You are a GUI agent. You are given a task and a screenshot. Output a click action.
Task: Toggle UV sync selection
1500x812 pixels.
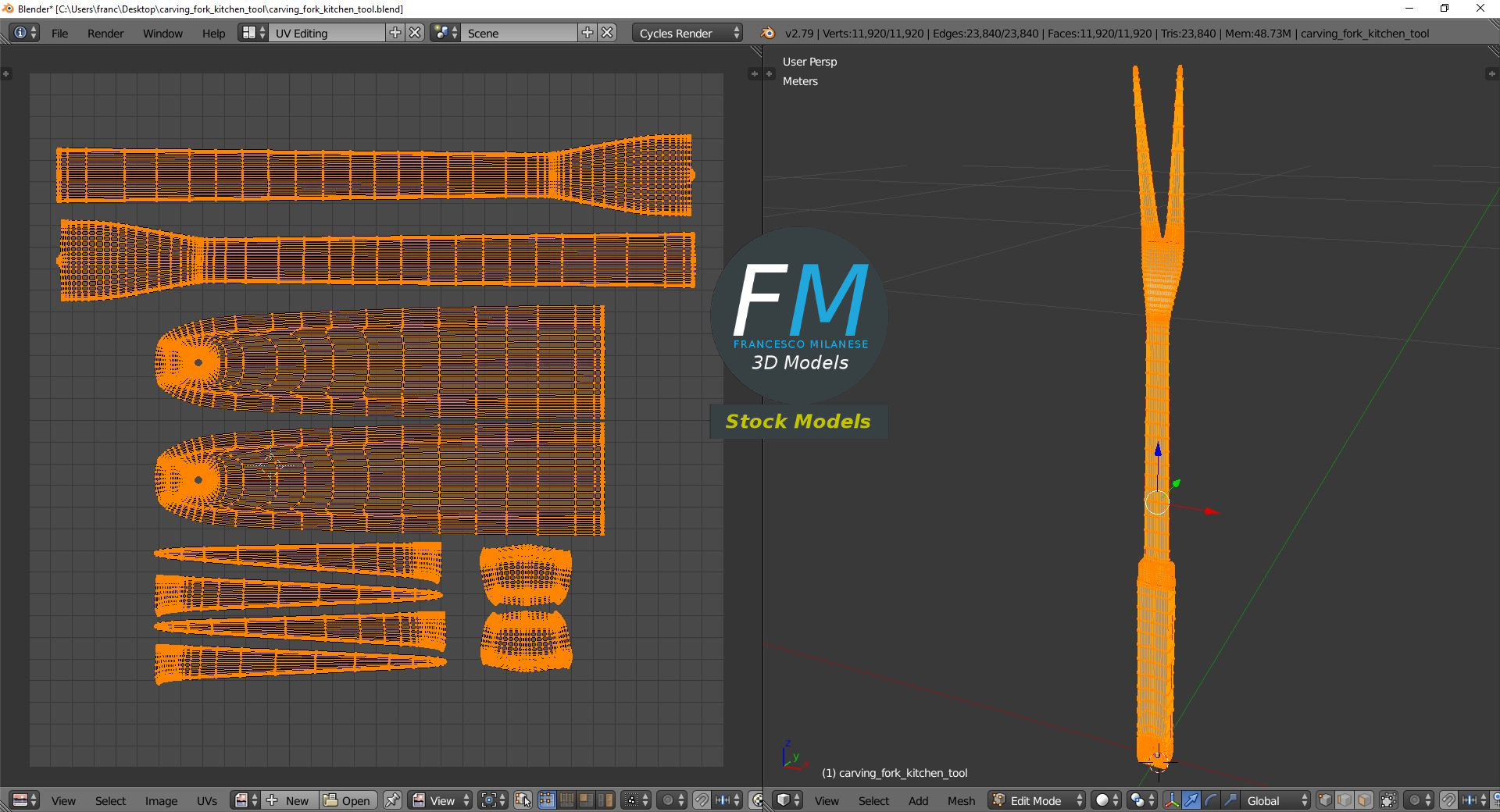(523, 800)
